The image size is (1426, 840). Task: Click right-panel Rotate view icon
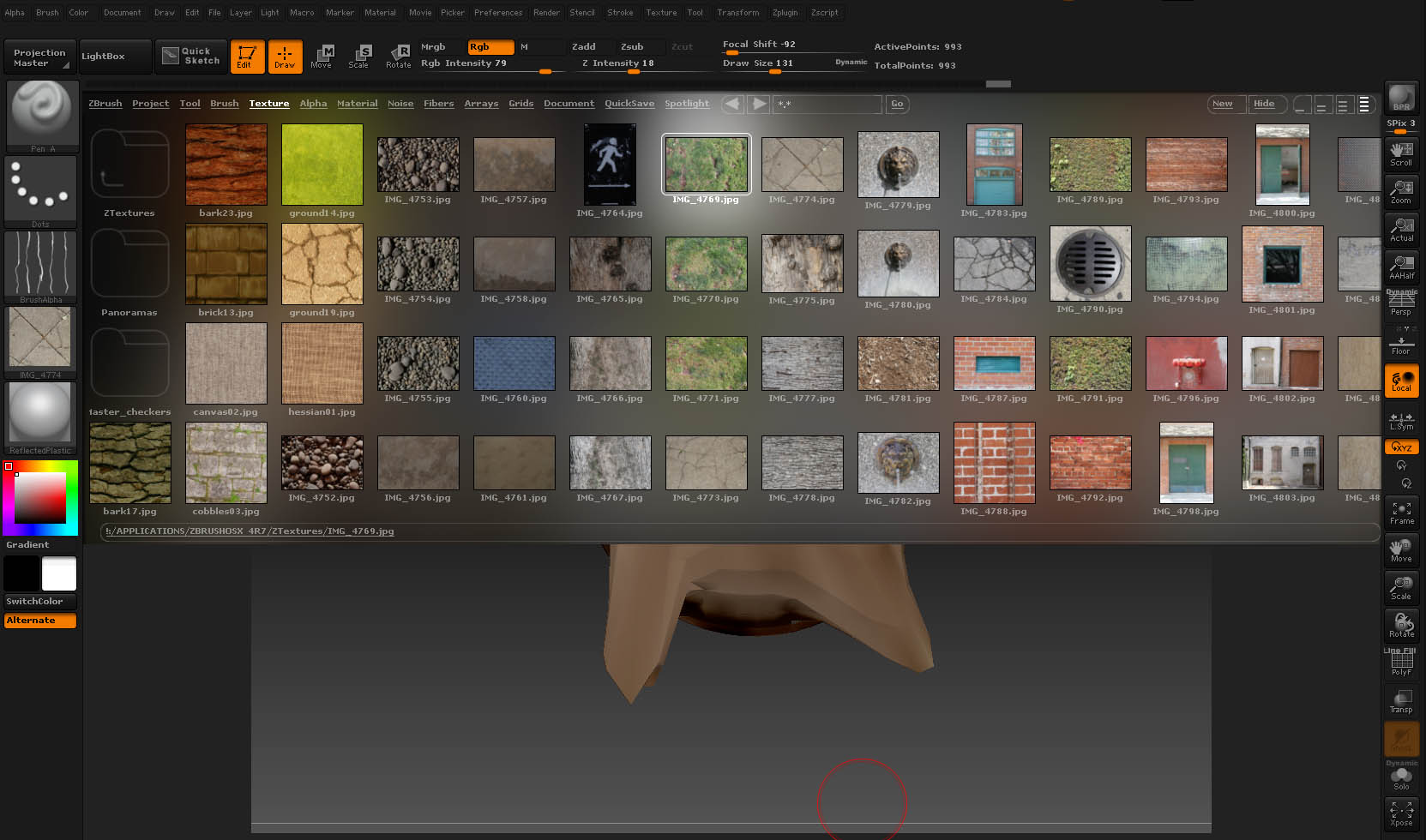point(1401,625)
